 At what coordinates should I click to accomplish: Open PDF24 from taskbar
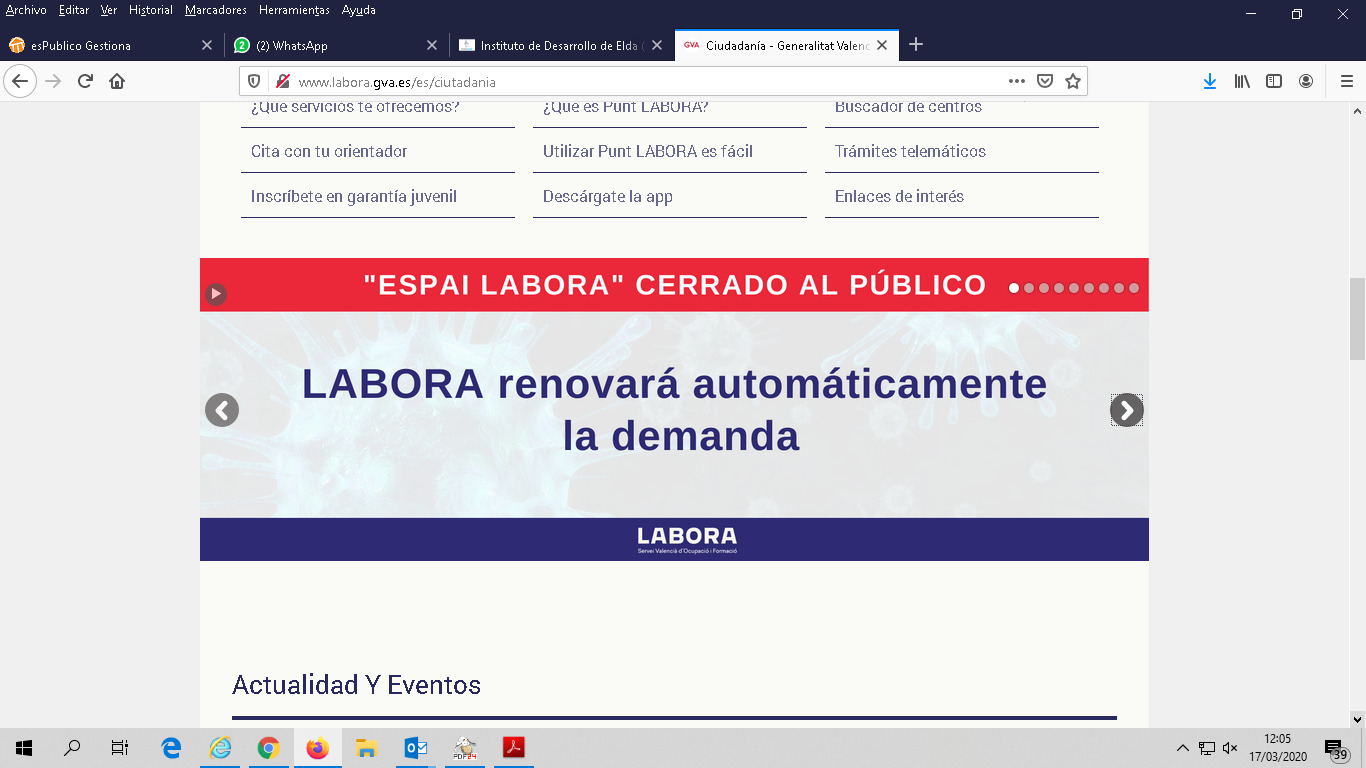click(x=464, y=748)
